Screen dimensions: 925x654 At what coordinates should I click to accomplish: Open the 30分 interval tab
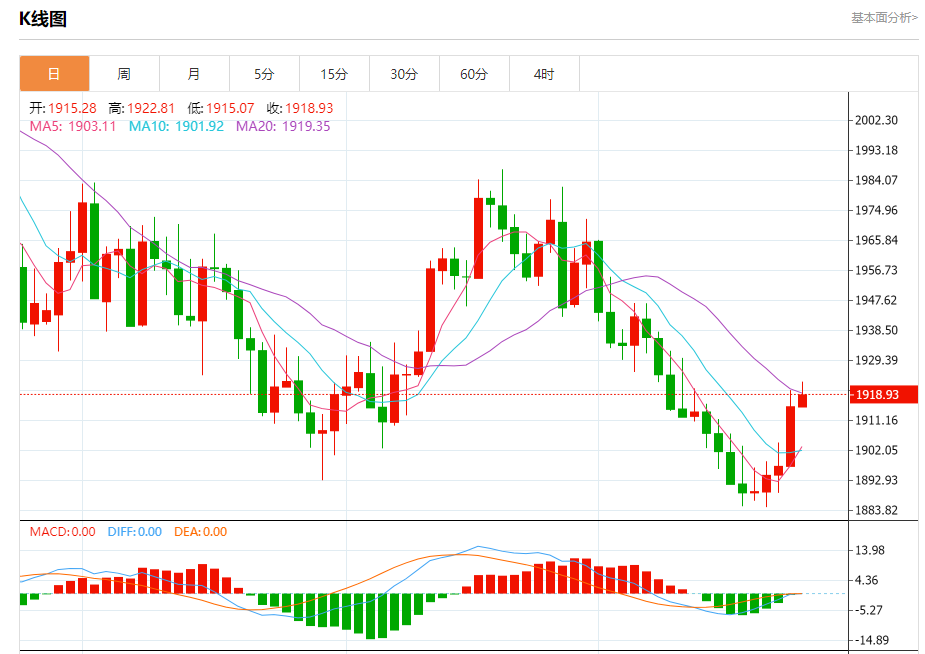point(404,74)
